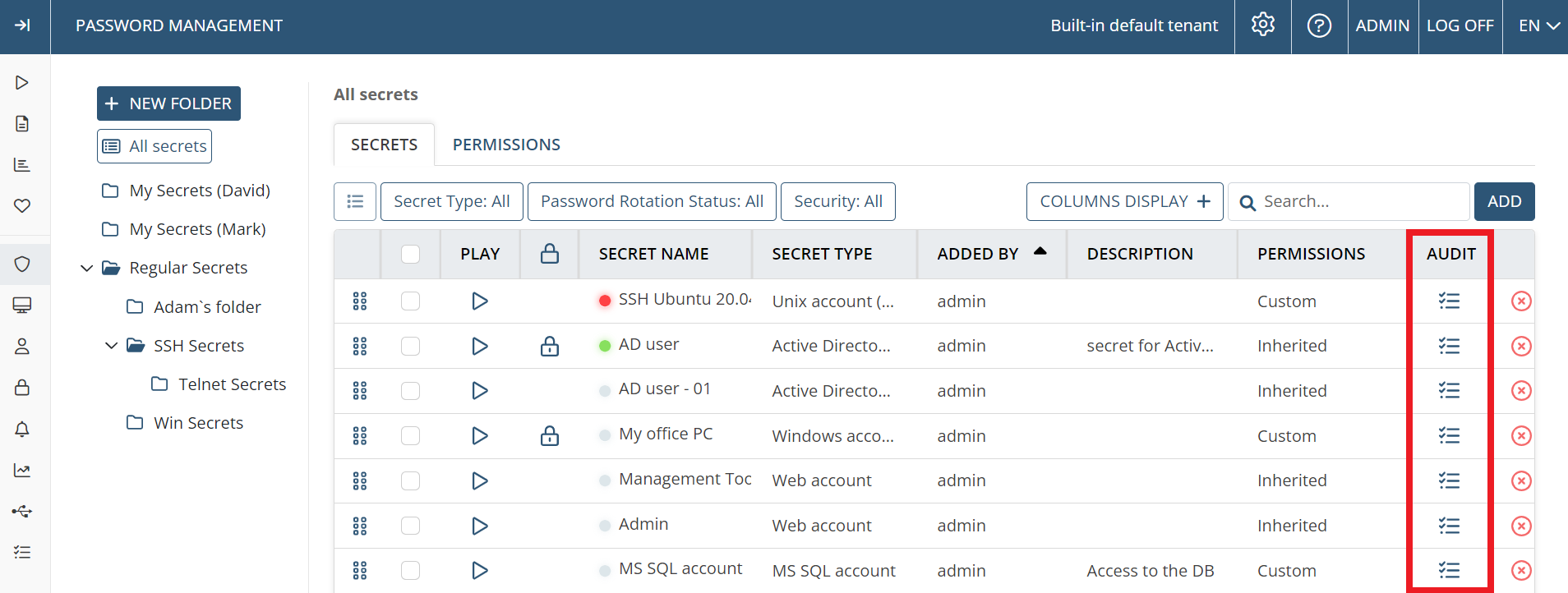Open the shield icon in left sidebar

(22, 264)
